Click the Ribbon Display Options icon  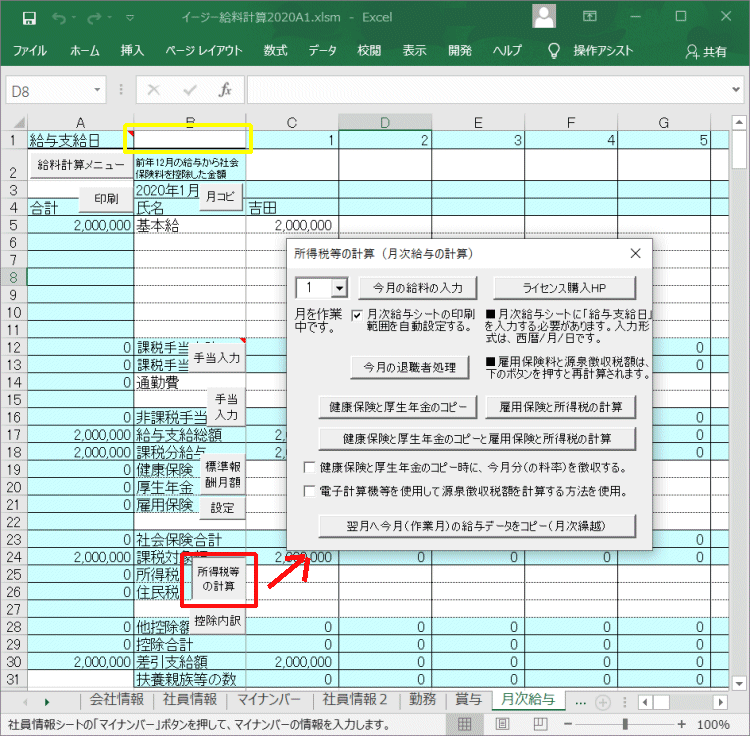pos(592,17)
